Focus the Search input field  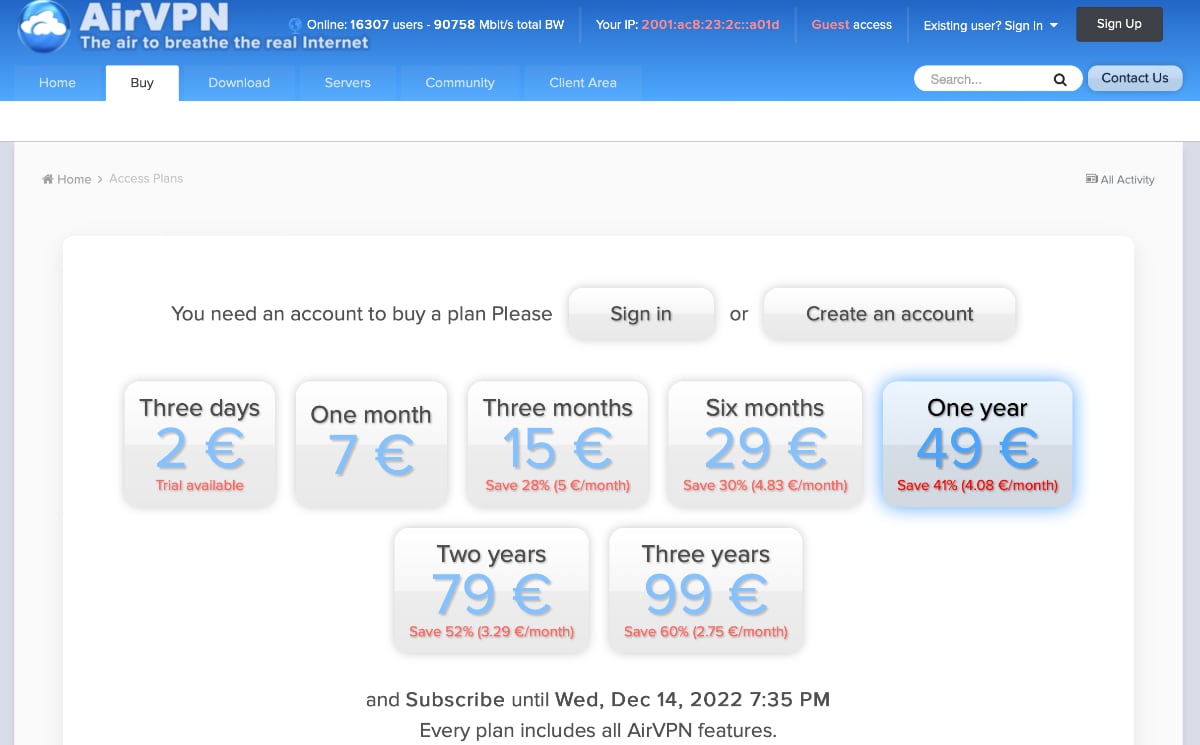coord(985,80)
